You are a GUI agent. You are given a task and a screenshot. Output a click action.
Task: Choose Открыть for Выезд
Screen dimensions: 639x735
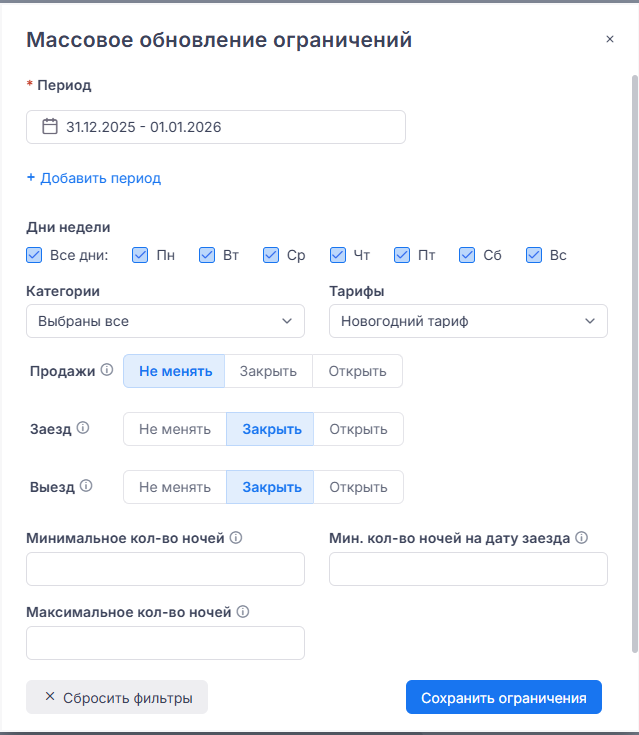point(358,487)
